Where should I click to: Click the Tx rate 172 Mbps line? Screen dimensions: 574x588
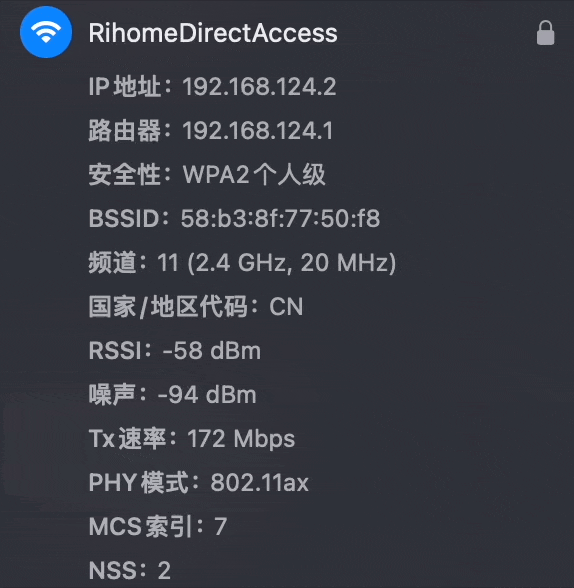(x=192, y=439)
